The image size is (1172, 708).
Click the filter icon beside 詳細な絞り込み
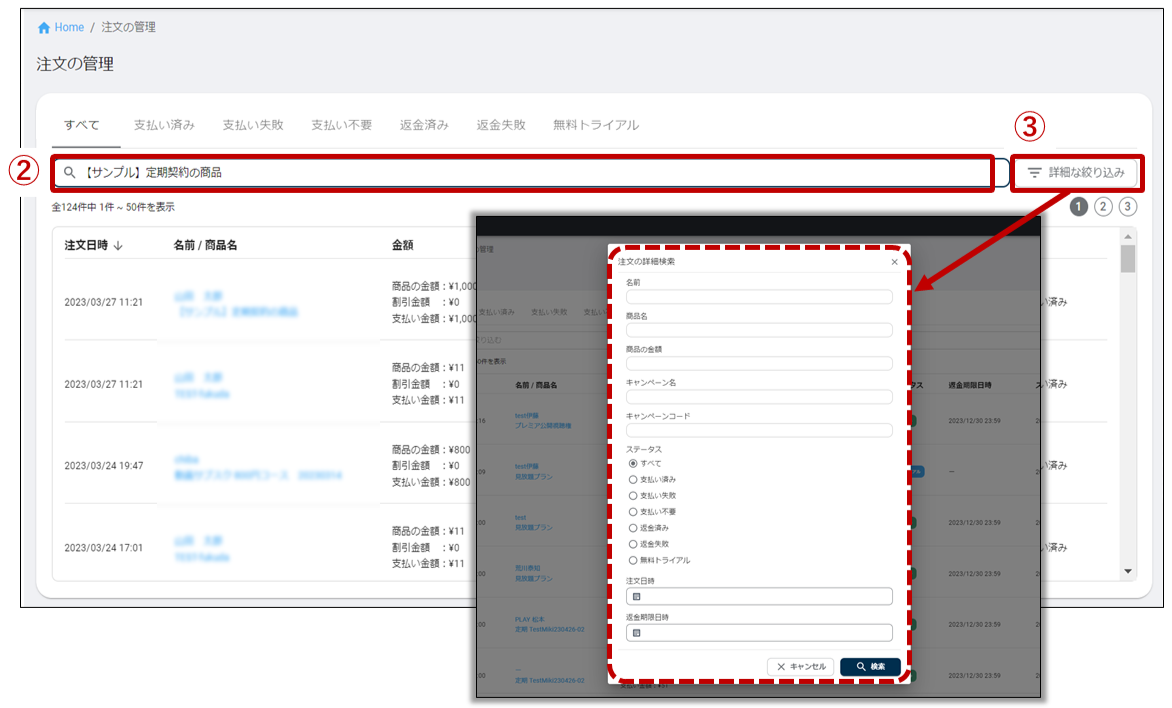point(1035,173)
